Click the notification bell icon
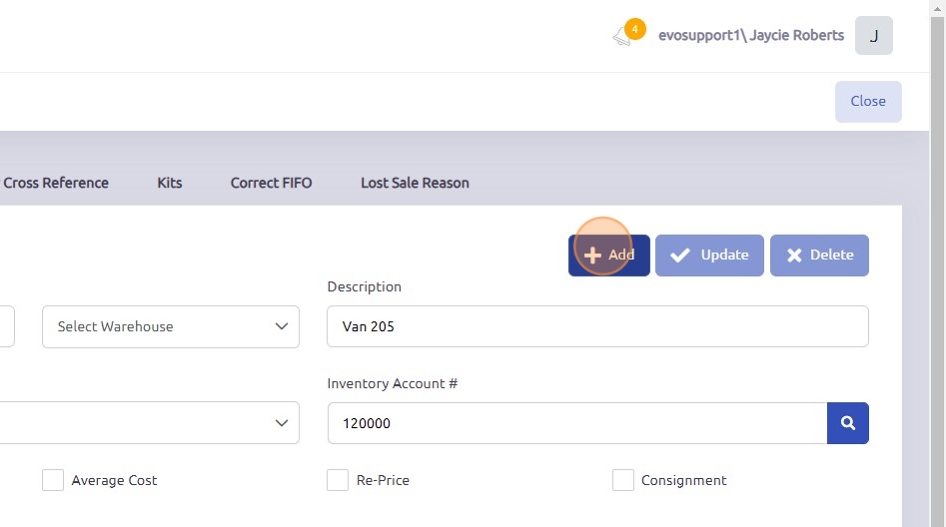This screenshot has width=946, height=527. (x=624, y=37)
